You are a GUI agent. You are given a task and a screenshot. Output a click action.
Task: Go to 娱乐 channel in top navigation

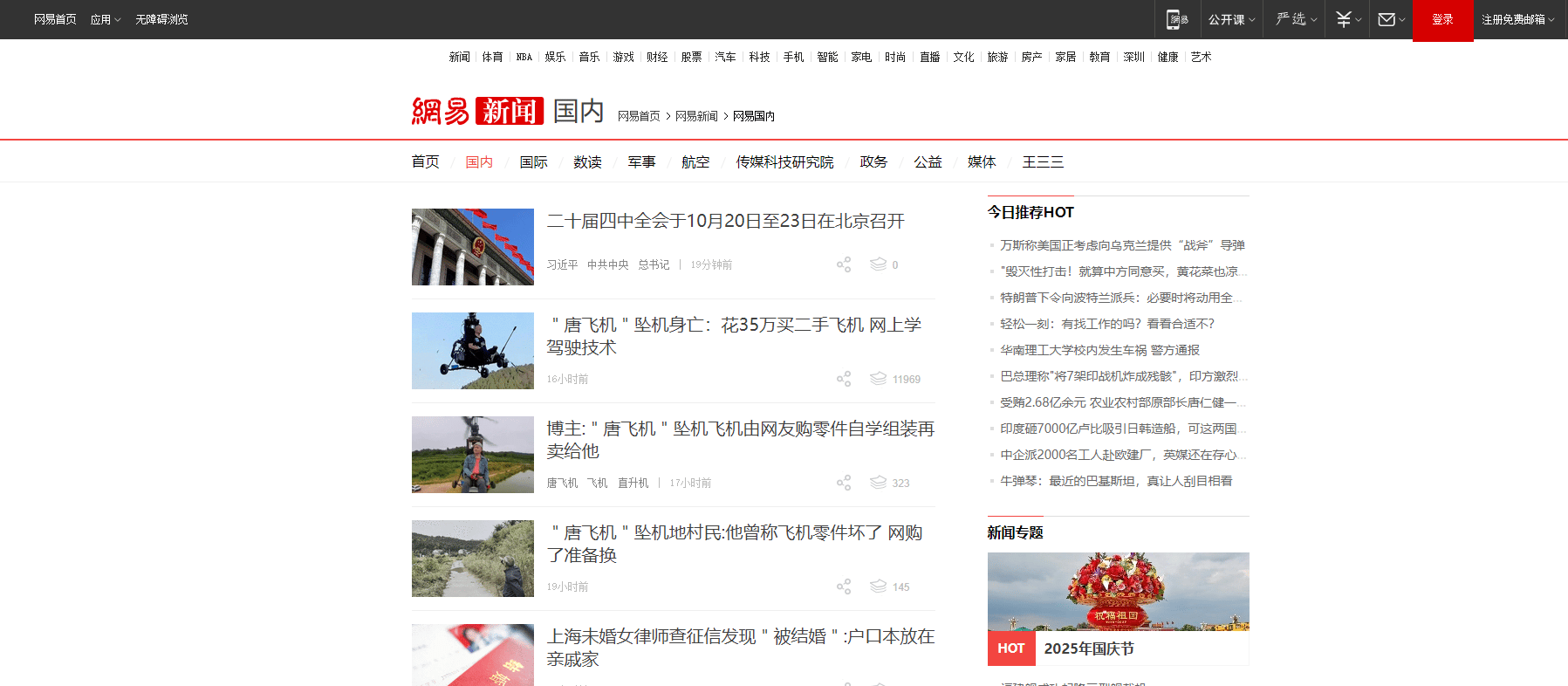coord(555,57)
